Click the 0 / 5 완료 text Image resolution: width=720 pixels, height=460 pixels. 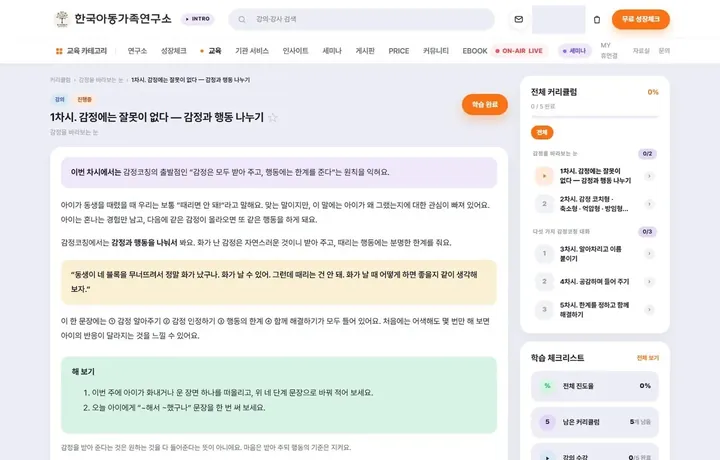coord(543,107)
